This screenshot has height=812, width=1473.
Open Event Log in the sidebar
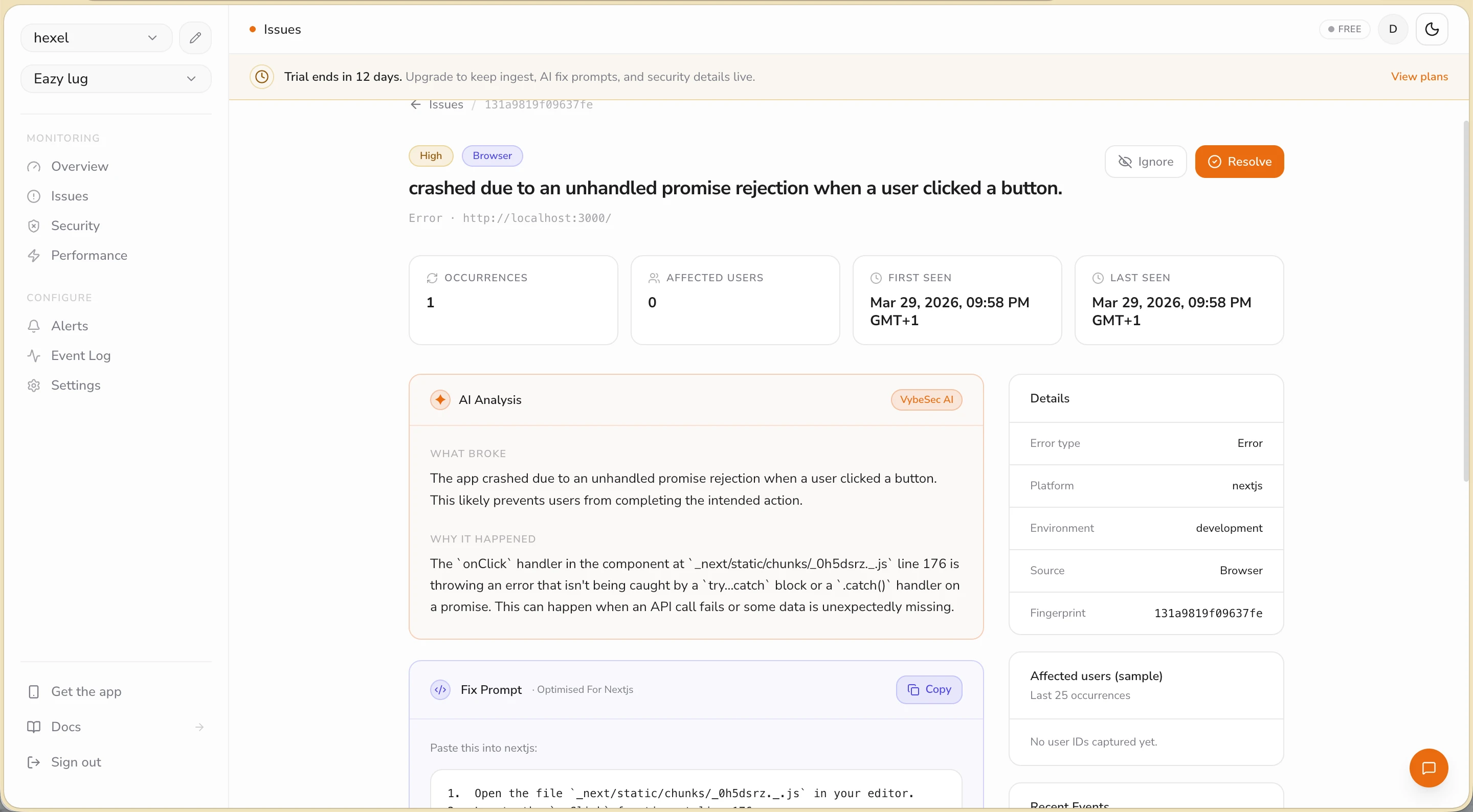pyautogui.click(x=81, y=356)
